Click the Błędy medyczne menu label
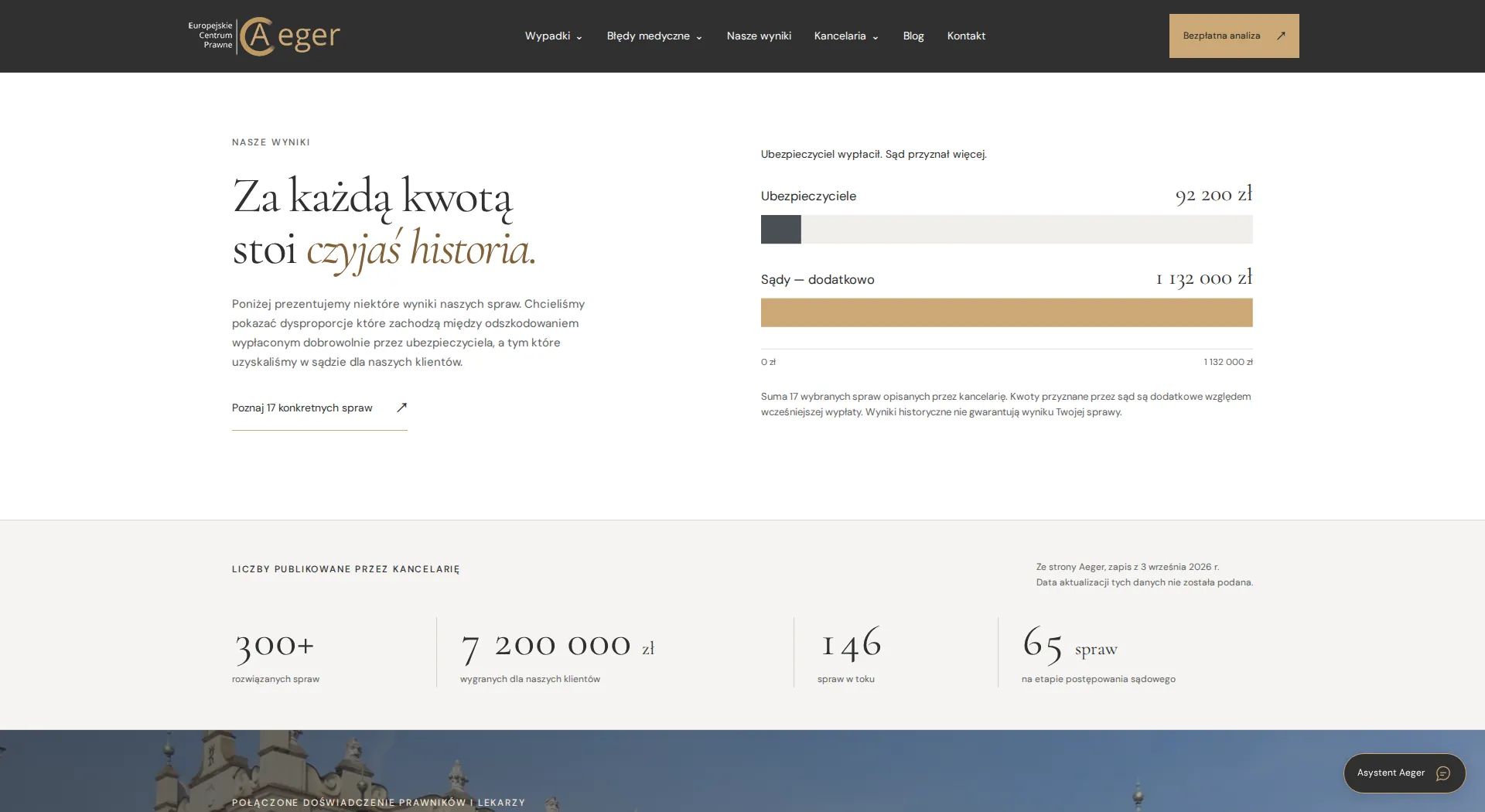Screen dimensions: 1485x812 (x=648, y=36)
